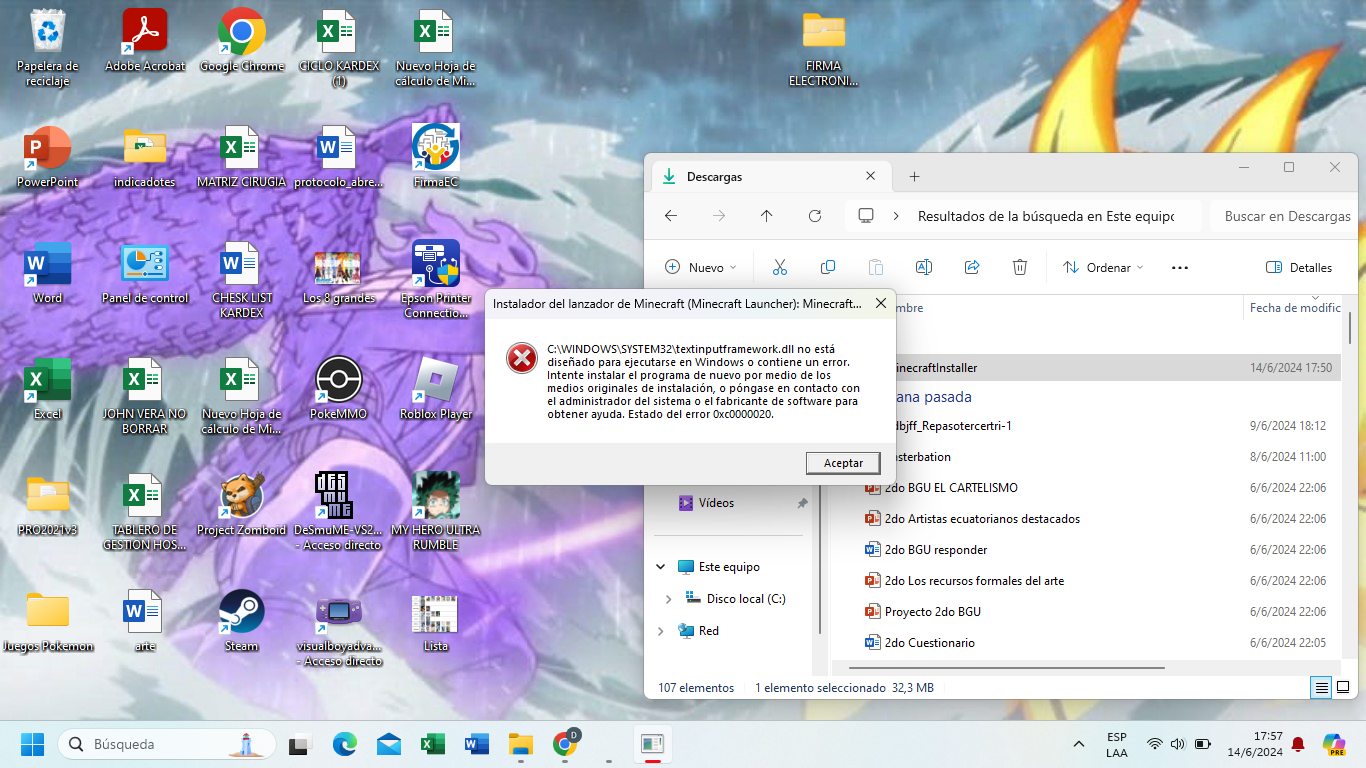This screenshot has width=1366, height=768.
Task: Click the Buscar en Descargas search field
Action: click(1286, 216)
